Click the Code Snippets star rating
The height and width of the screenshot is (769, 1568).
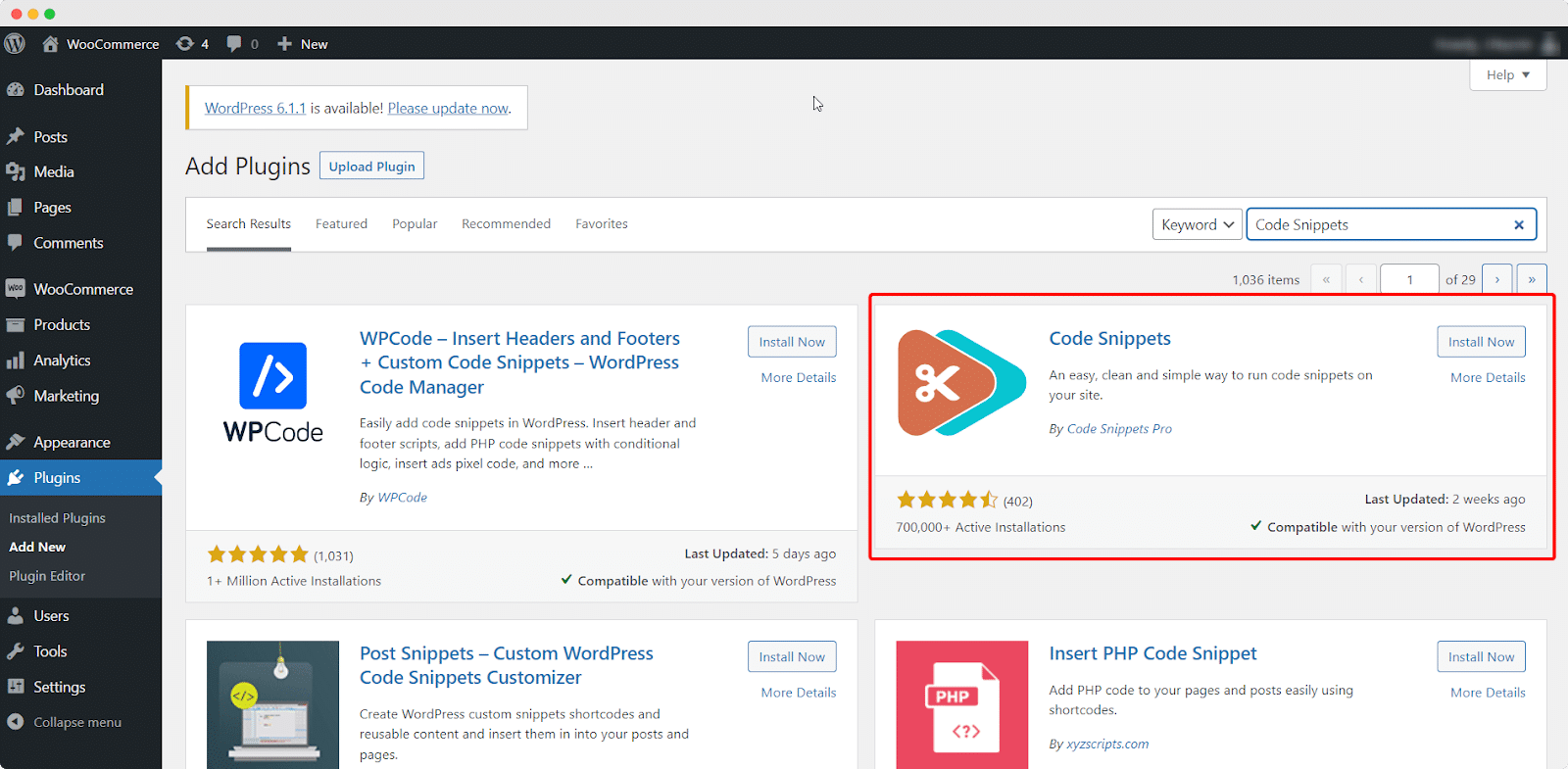[x=947, y=500]
